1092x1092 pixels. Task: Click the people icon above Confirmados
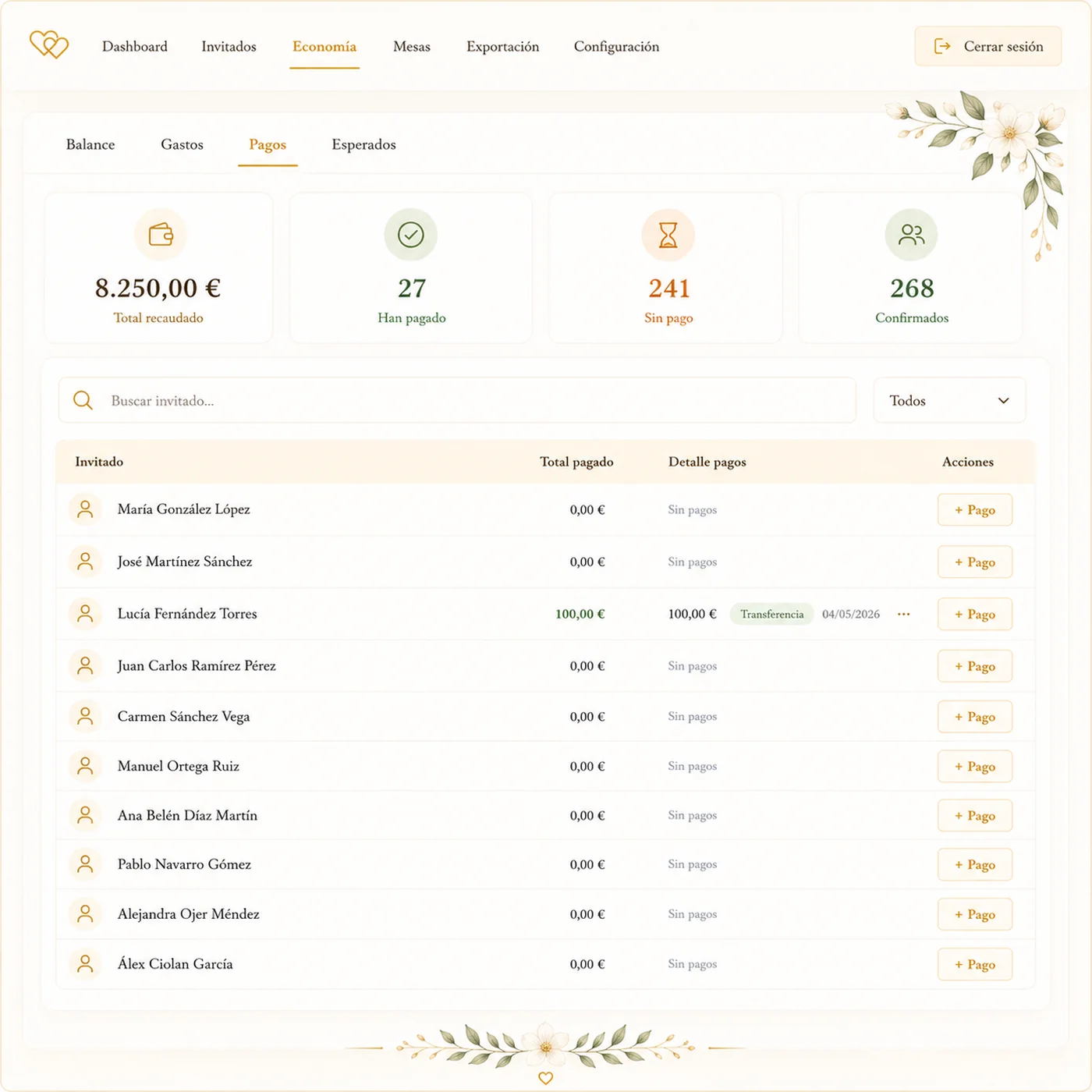coord(912,235)
